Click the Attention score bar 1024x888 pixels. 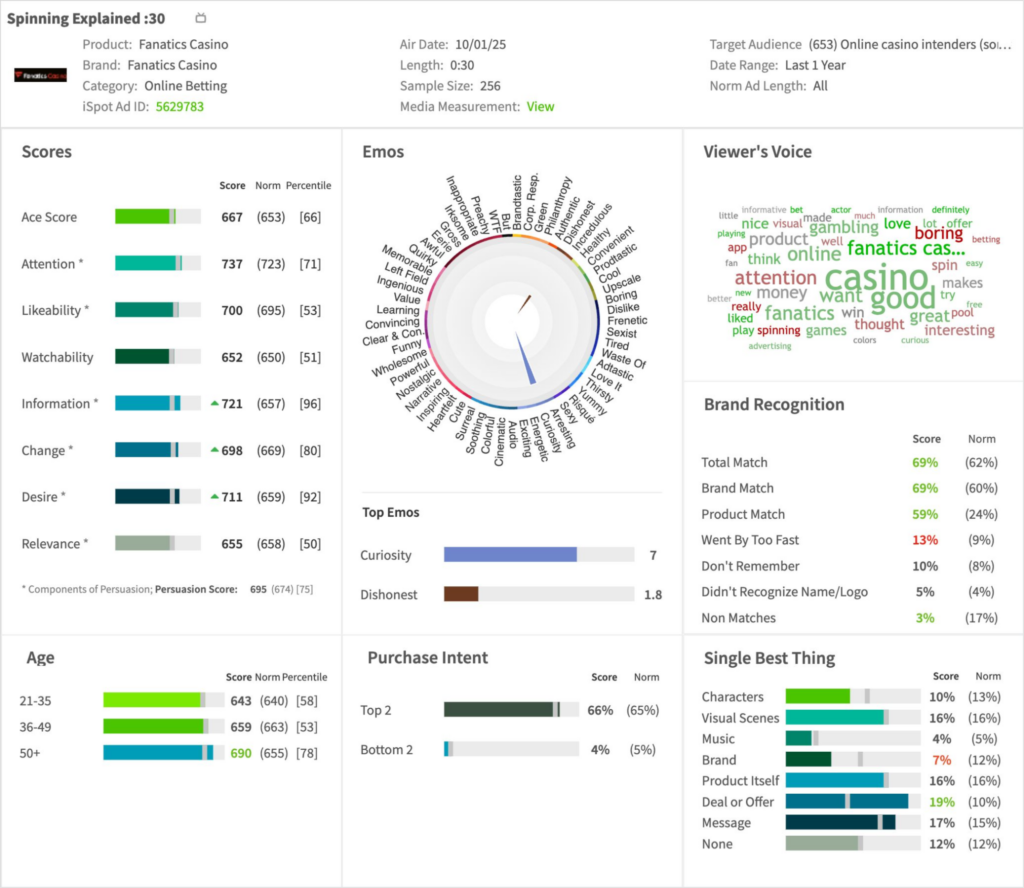point(146,264)
